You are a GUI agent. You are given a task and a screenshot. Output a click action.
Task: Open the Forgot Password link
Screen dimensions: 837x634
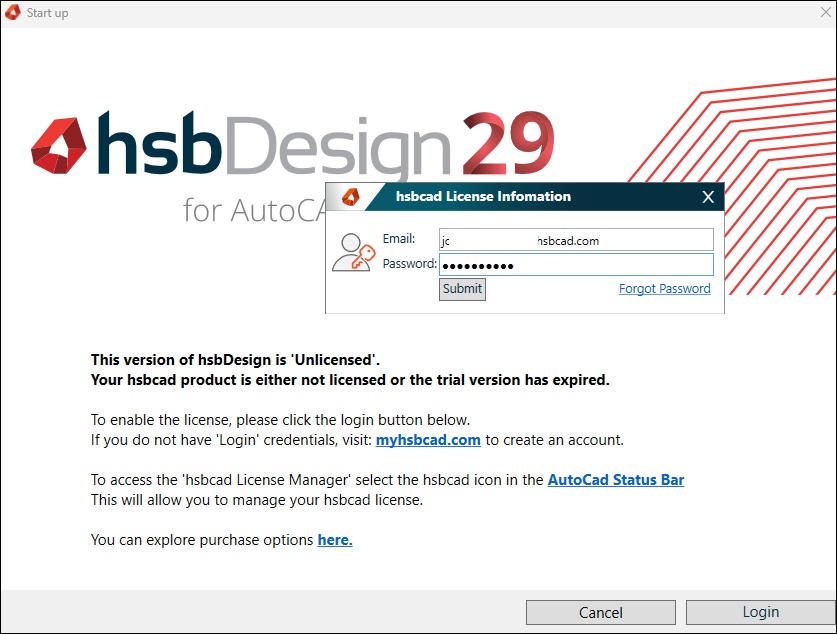point(665,289)
